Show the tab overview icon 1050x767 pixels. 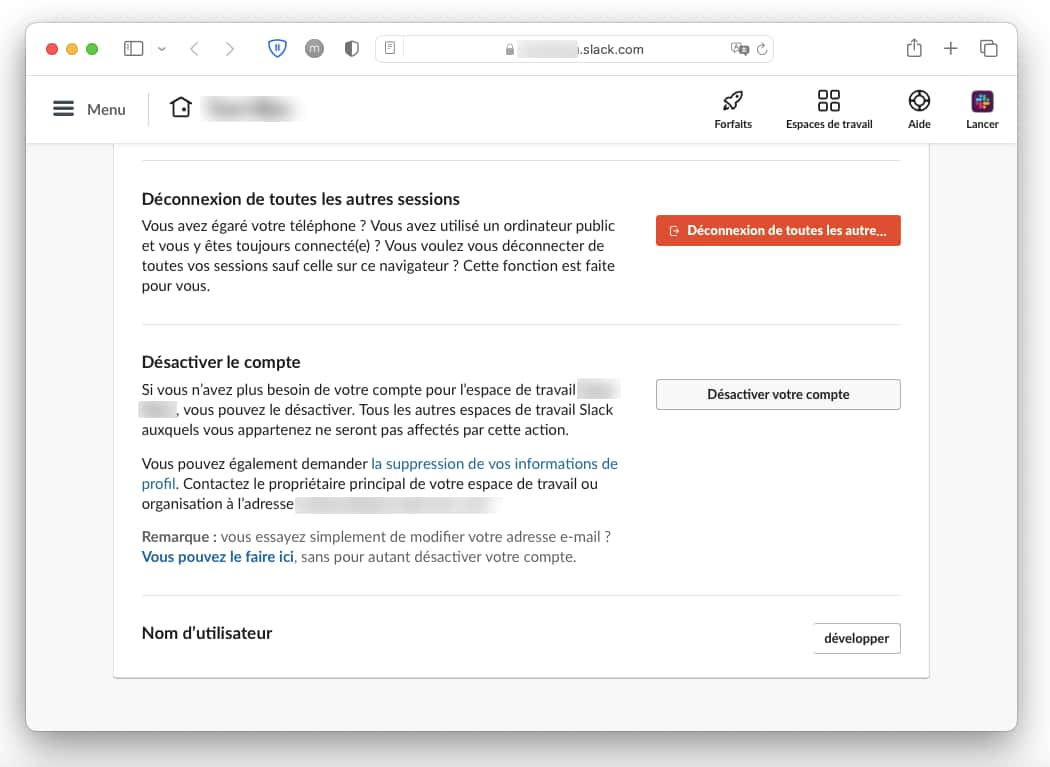(x=989, y=48)
